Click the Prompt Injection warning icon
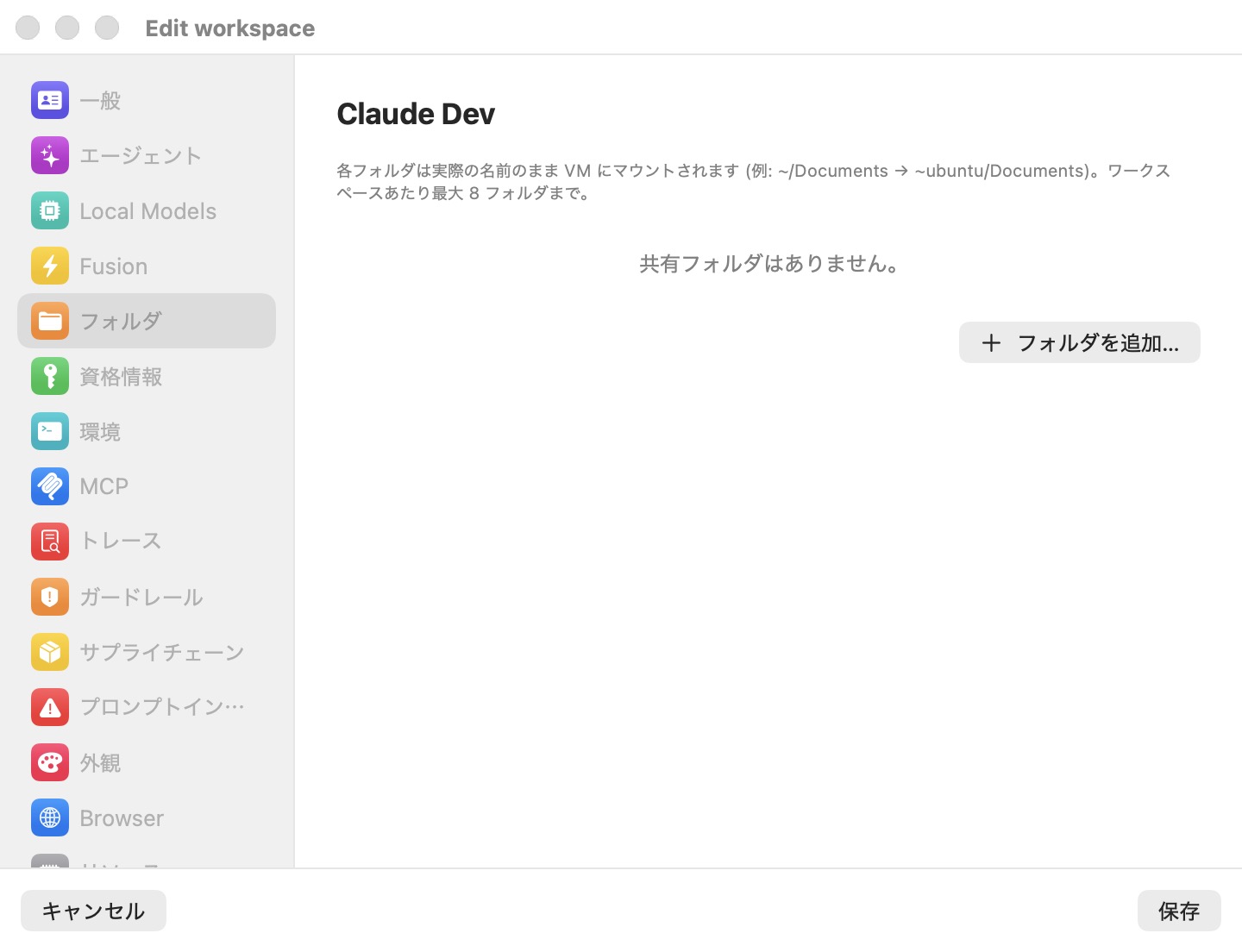This screenshot has height=952, width=1242. (50, 707)
